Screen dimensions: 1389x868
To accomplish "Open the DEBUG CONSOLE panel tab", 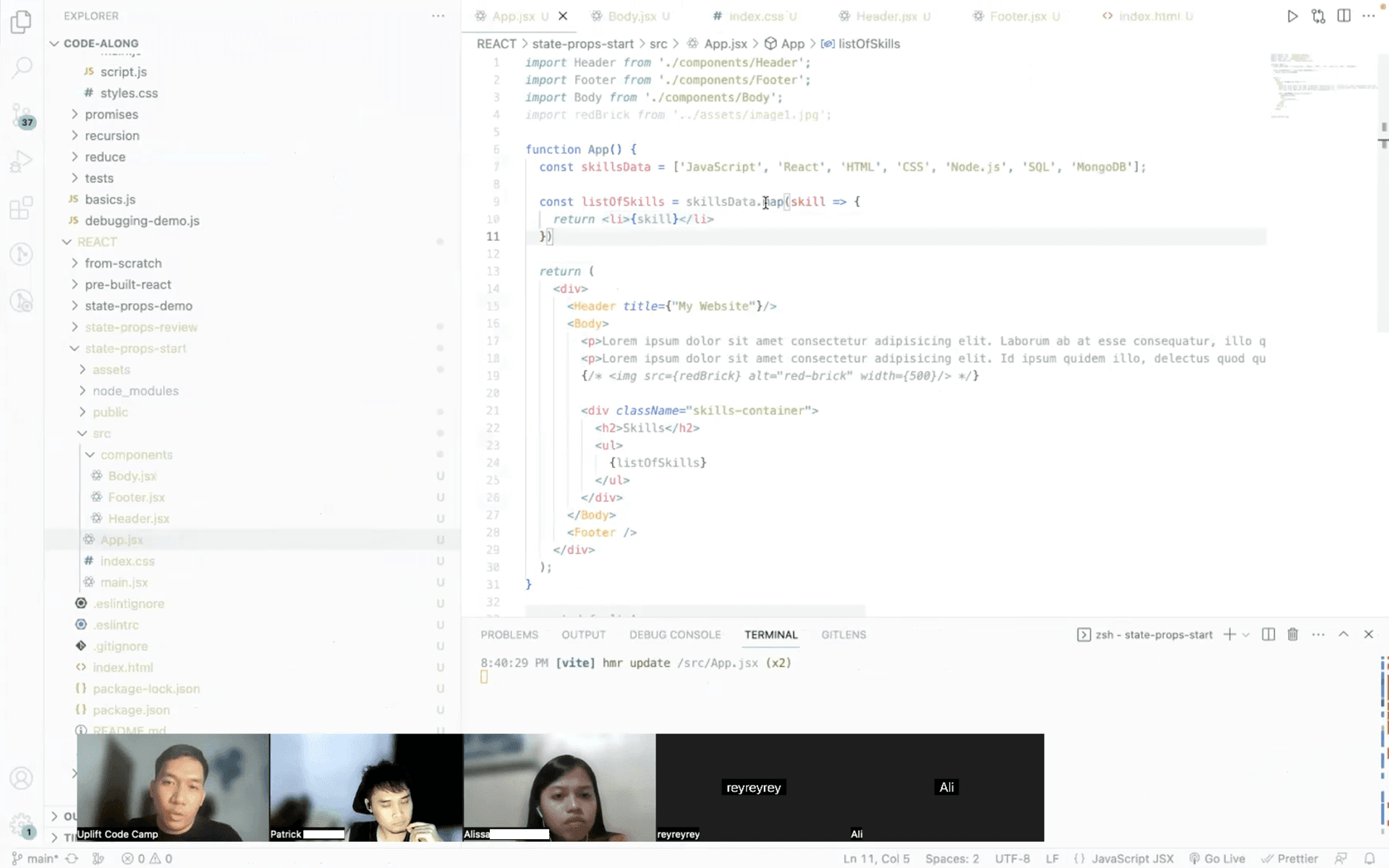I will point(675,634).
